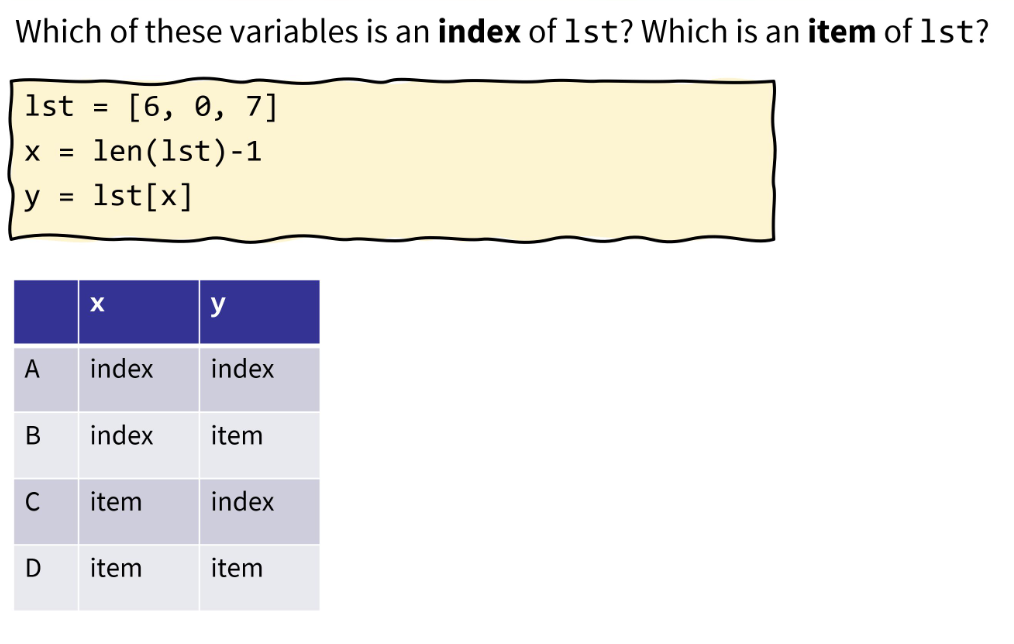This screenshot has width=1014, height=644.
Task: Select the "item" cell under x in row C
Action: point(116,502)
